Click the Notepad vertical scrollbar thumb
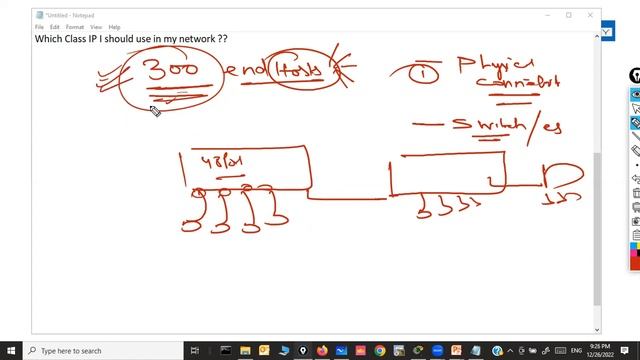Screen dimensions: 640x360 pyautogui.click(x=597, y=229)
